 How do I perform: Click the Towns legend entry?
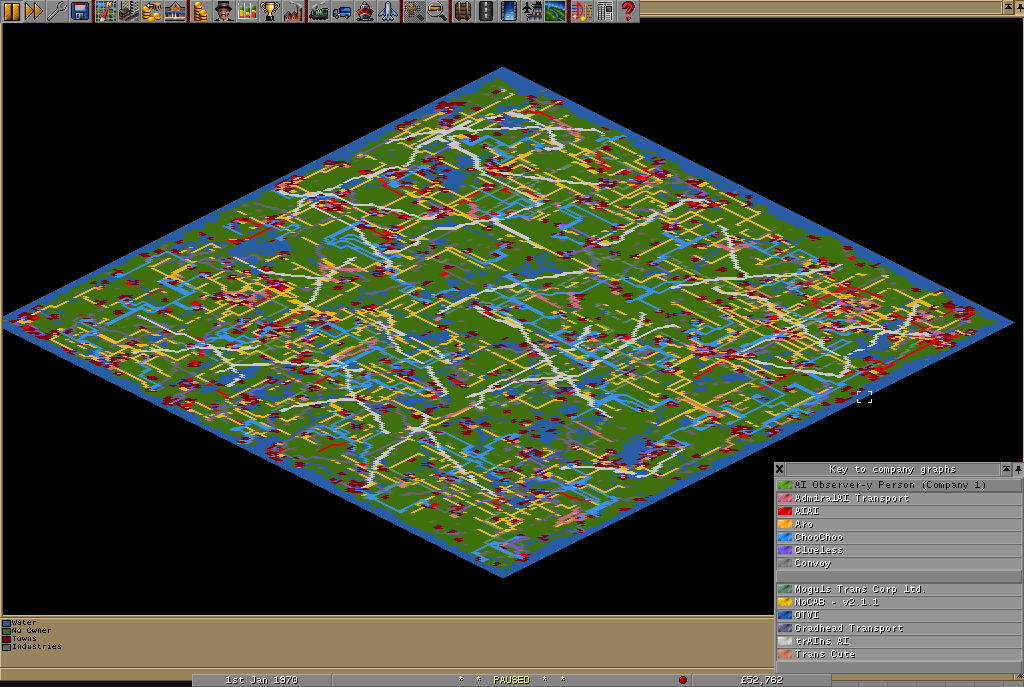pos(20,639)
